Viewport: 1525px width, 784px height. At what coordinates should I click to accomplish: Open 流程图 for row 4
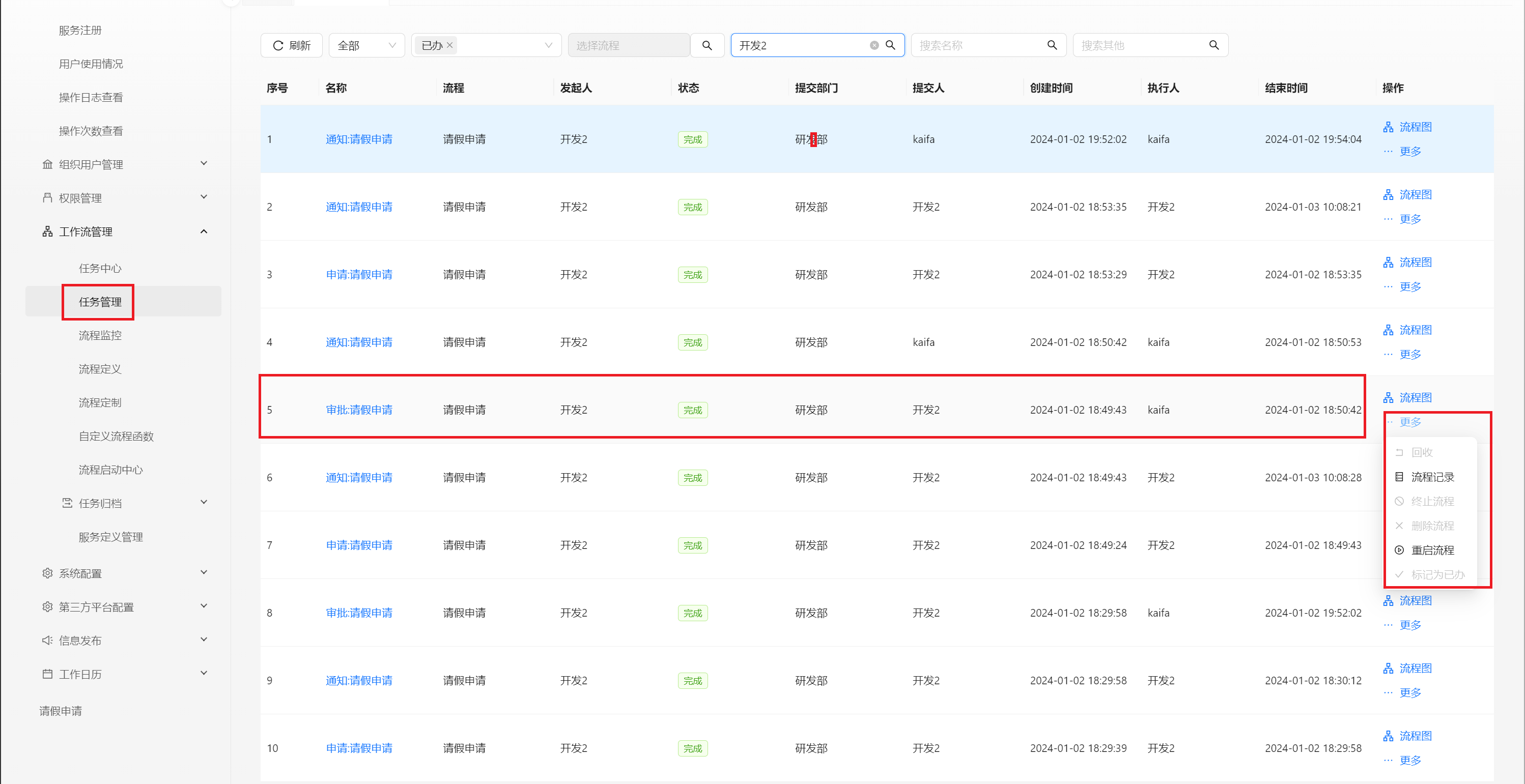click(x=1407, y=330)
